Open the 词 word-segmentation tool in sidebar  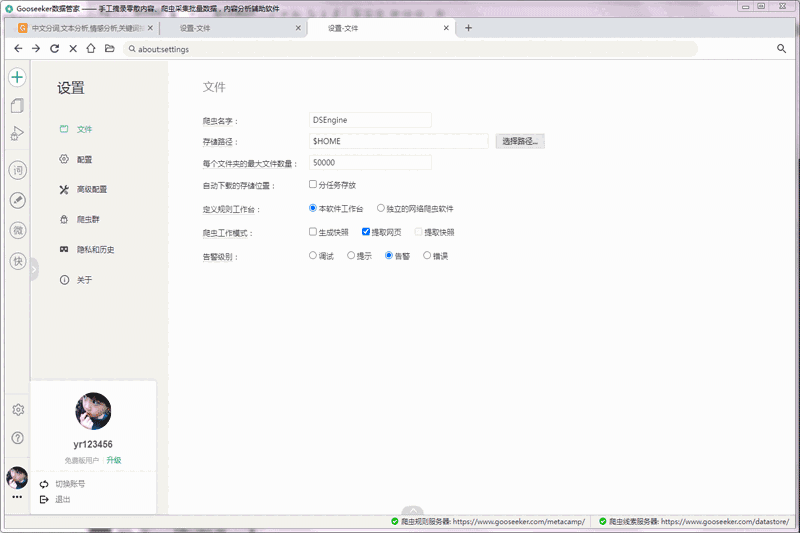point(17,171)
